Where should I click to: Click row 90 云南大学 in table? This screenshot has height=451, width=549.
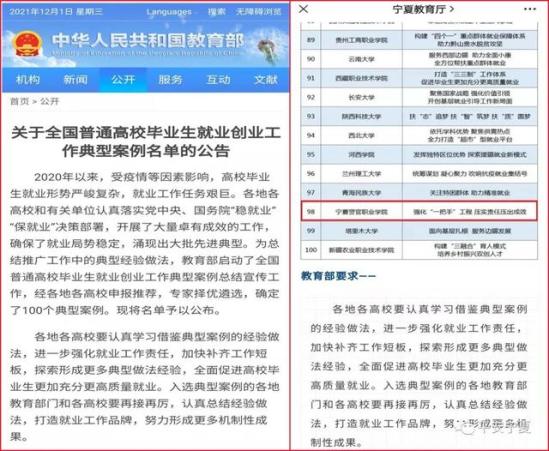[x=419, y=59]
